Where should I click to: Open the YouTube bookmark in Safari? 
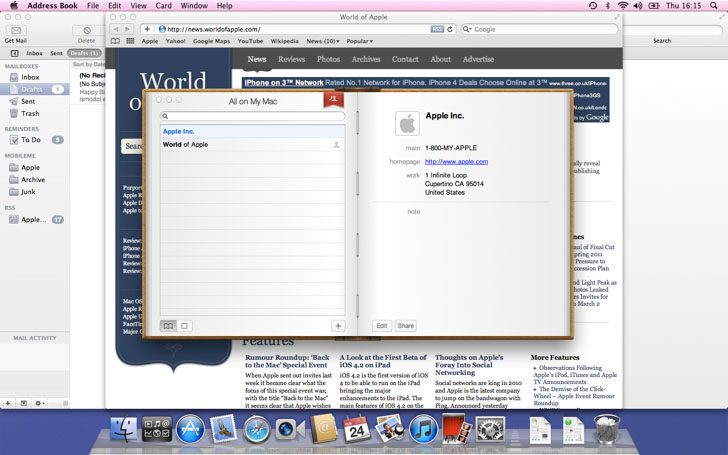click(250, 41)
